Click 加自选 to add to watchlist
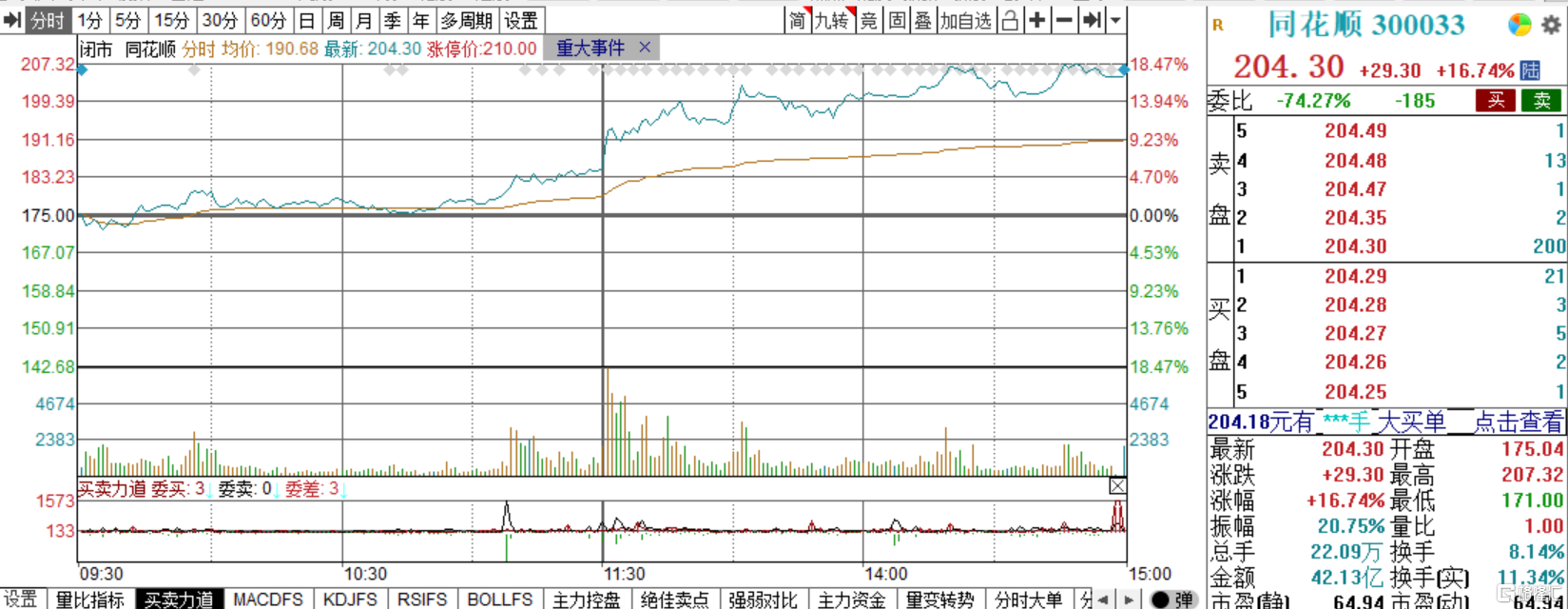Viewport: 1568px width, 609px height. click(966, 20)
